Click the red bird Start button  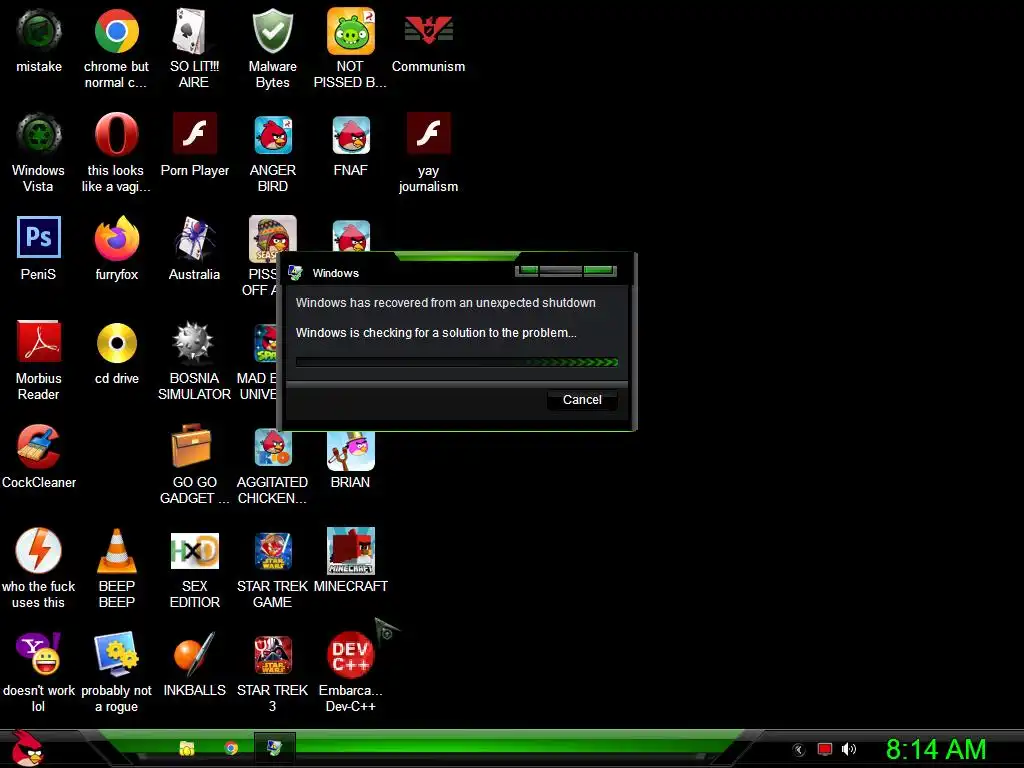pyautogui.click(x=27, y=748)
